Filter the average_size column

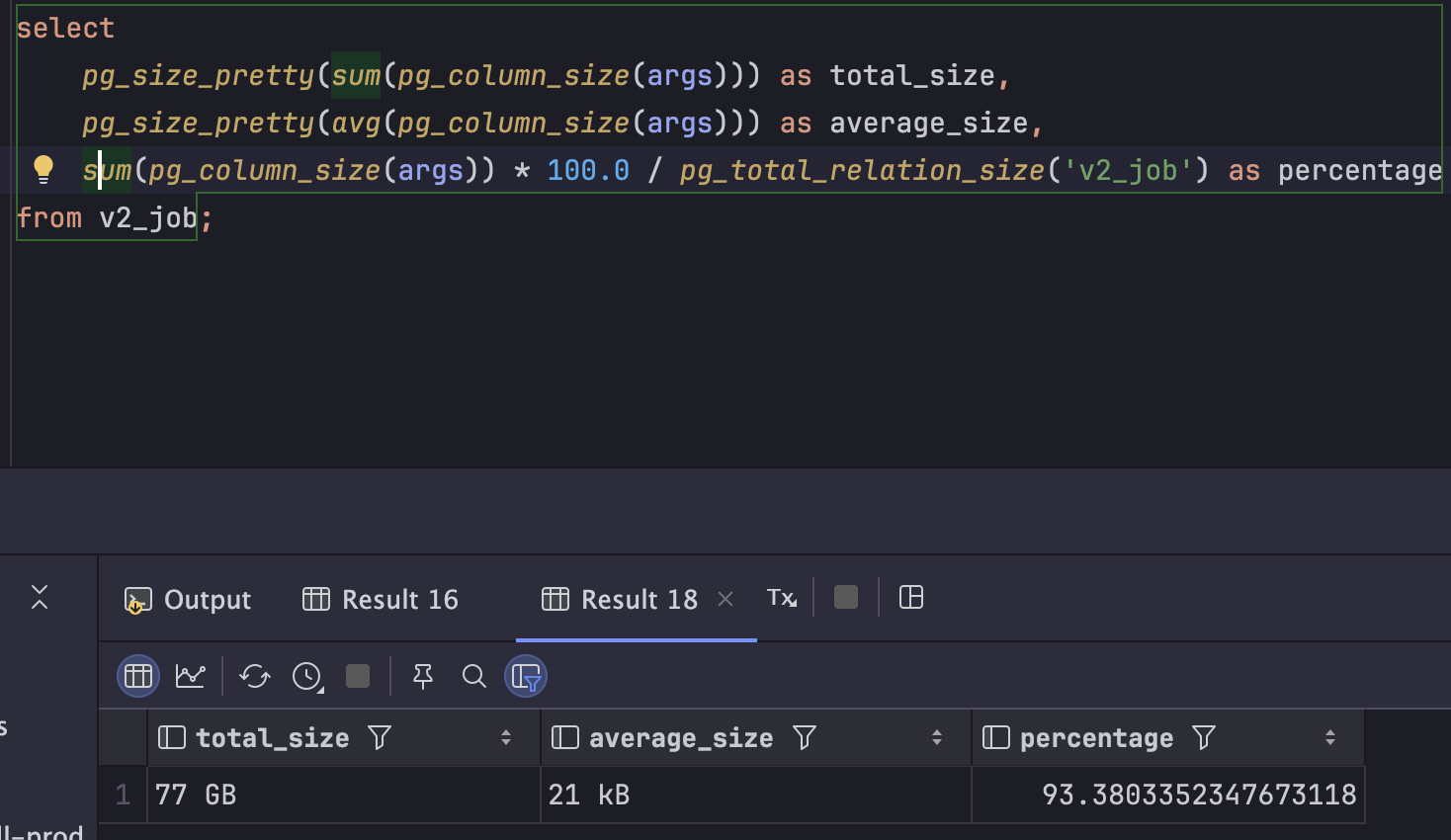(805, 737)
